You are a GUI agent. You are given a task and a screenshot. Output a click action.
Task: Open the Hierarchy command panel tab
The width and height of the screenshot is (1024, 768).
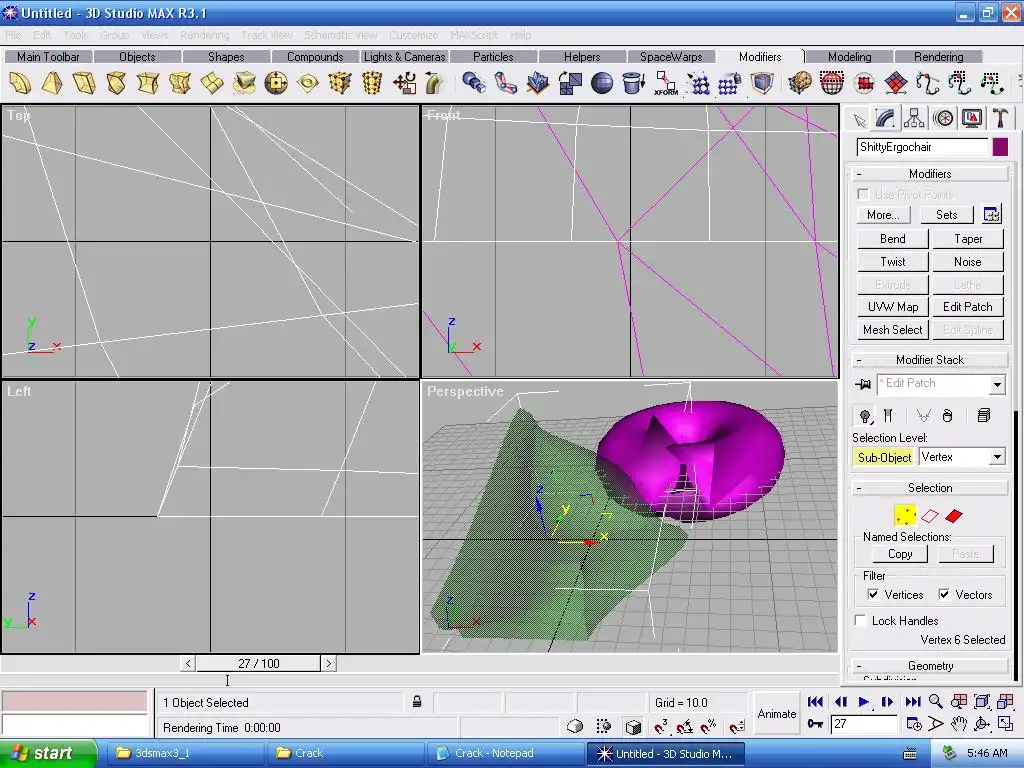[914, 118]
